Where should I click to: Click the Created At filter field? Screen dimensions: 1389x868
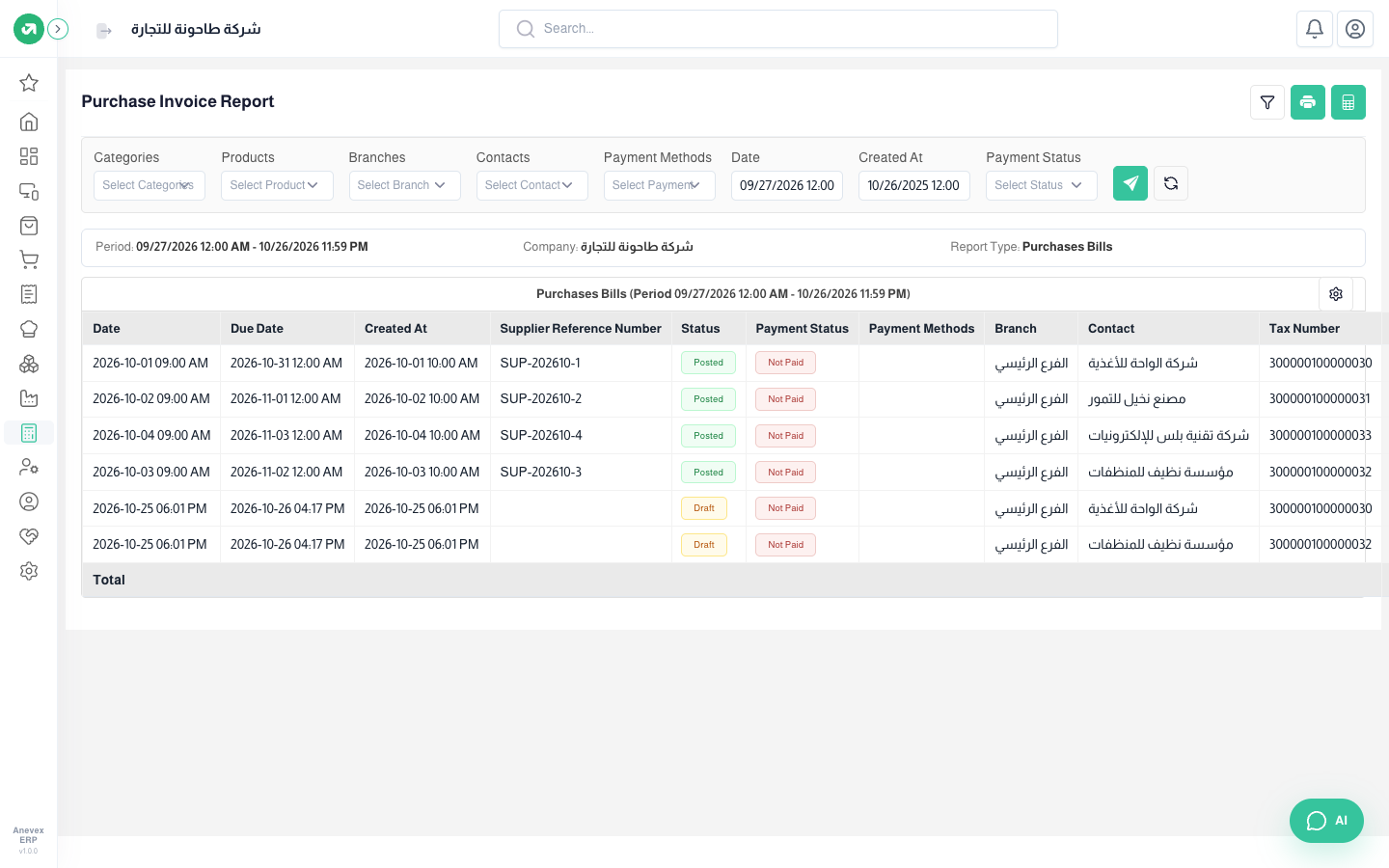point(914,185)
